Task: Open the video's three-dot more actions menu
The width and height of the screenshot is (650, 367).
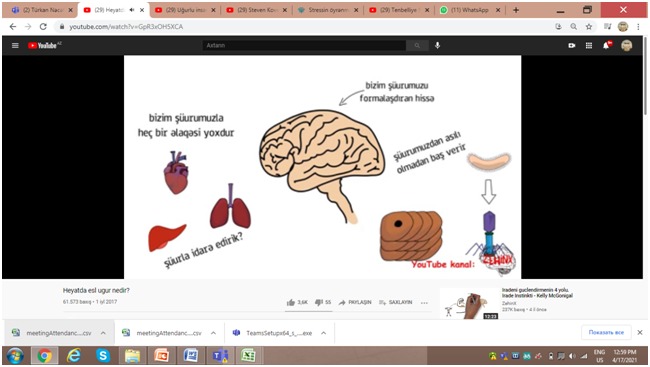Action: [x=424, y=303]
